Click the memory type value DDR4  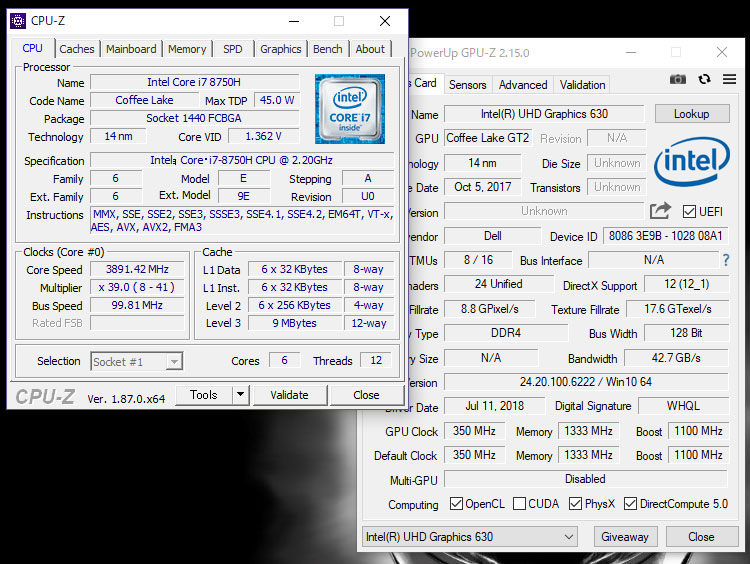[506, 333]
